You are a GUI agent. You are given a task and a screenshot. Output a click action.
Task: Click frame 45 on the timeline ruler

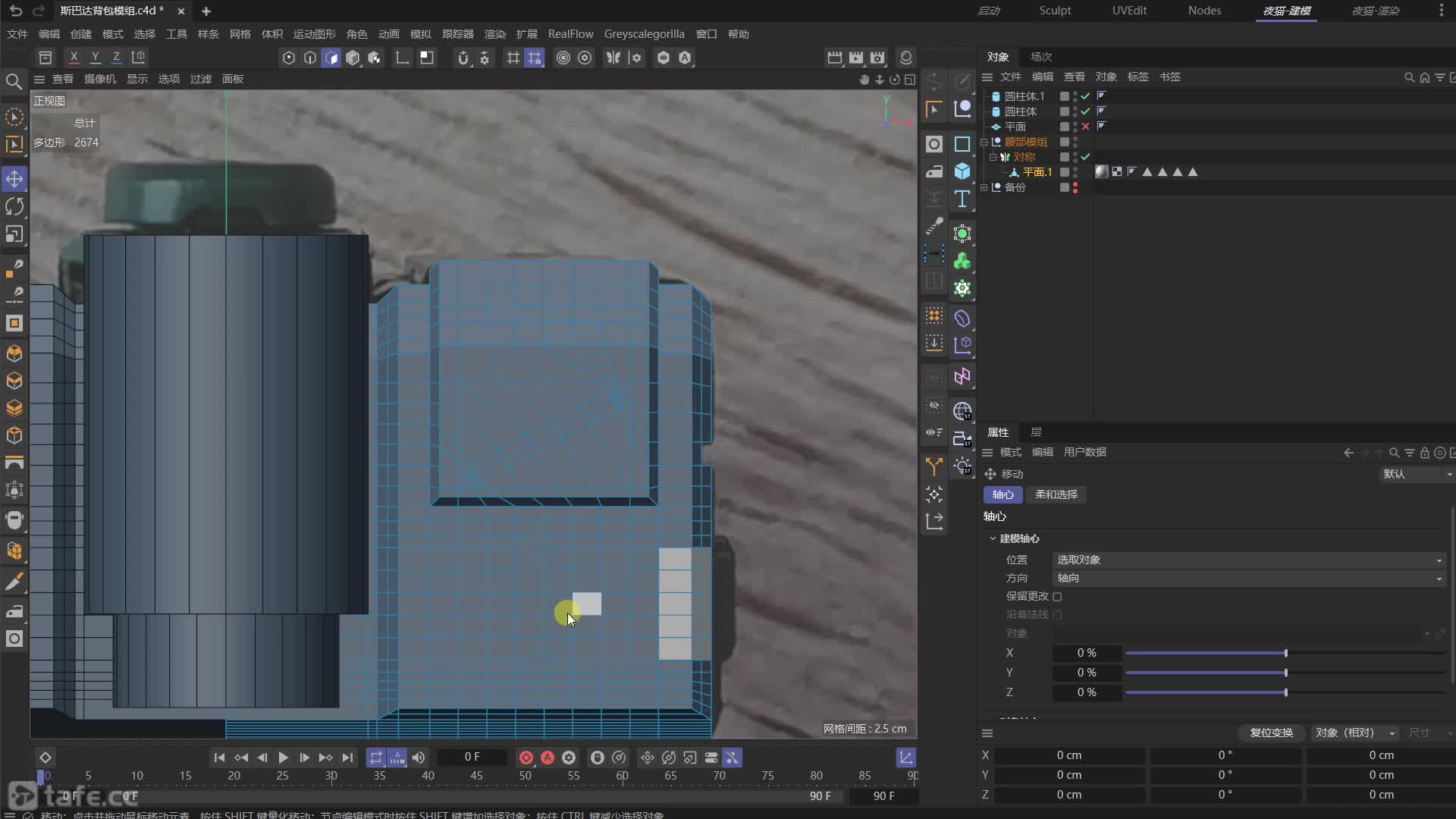point(476,776)
